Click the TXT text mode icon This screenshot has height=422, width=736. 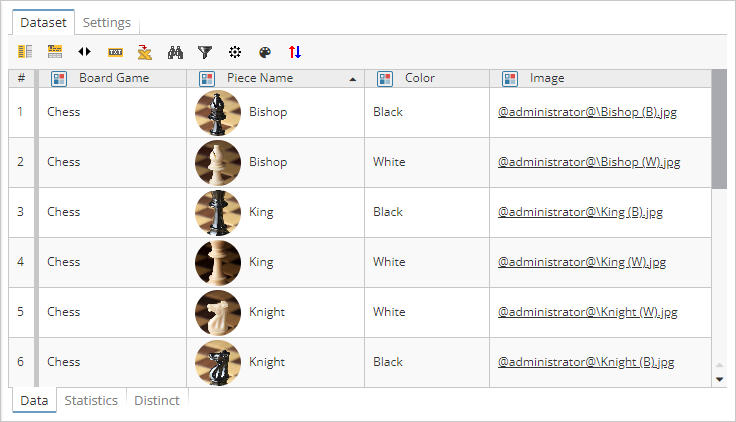[x=115, y=52]
